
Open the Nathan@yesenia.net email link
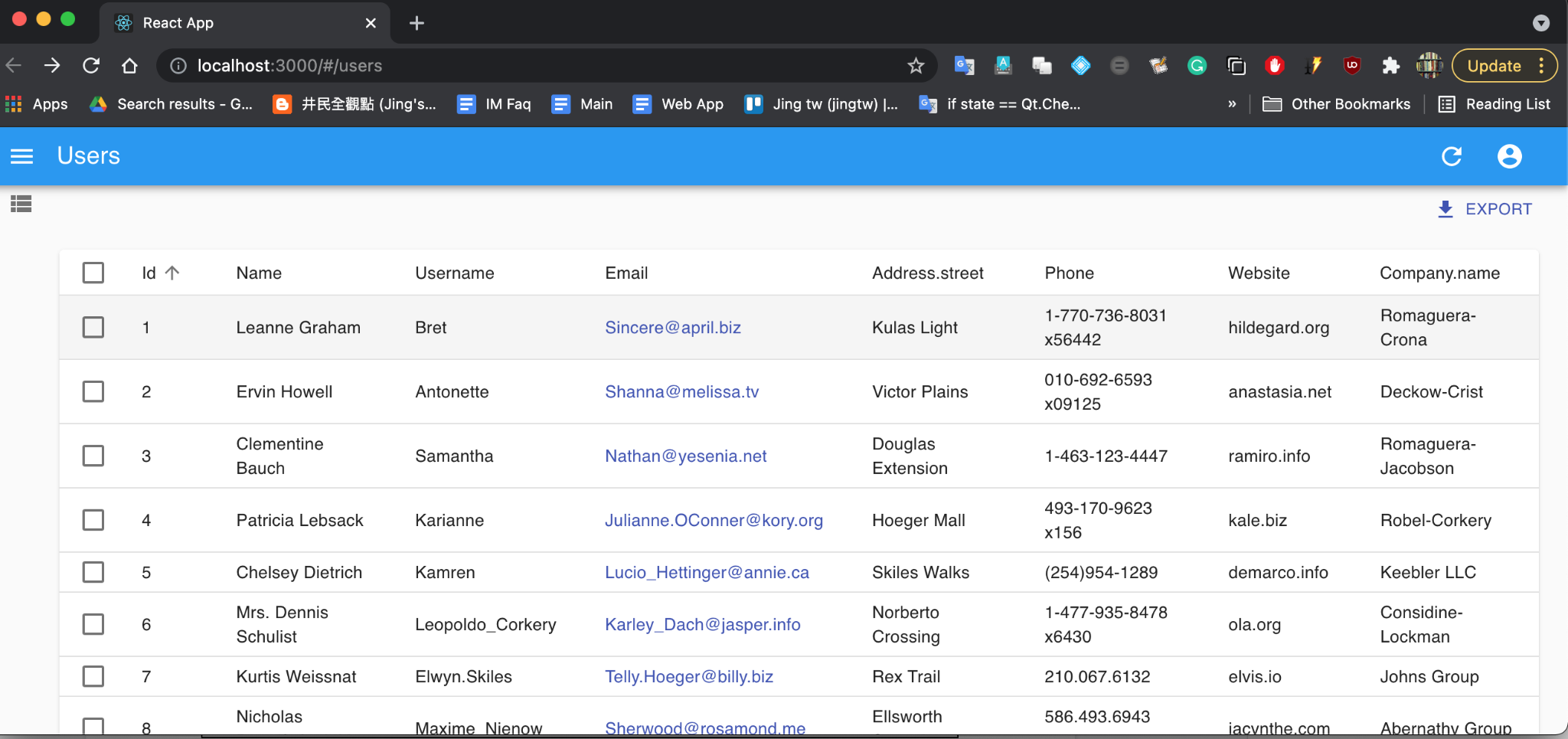point(685,456)
